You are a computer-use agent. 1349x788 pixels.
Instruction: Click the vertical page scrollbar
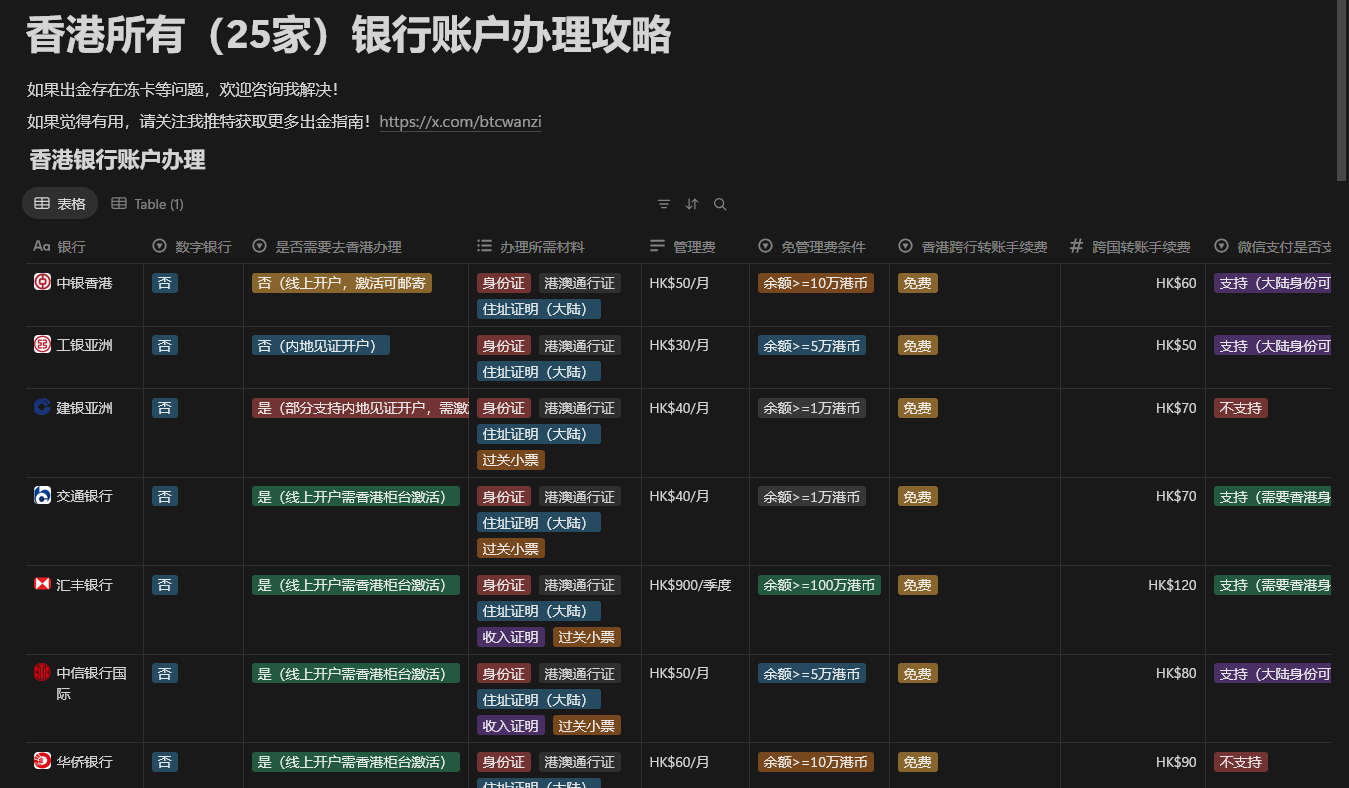(1342, 91)
